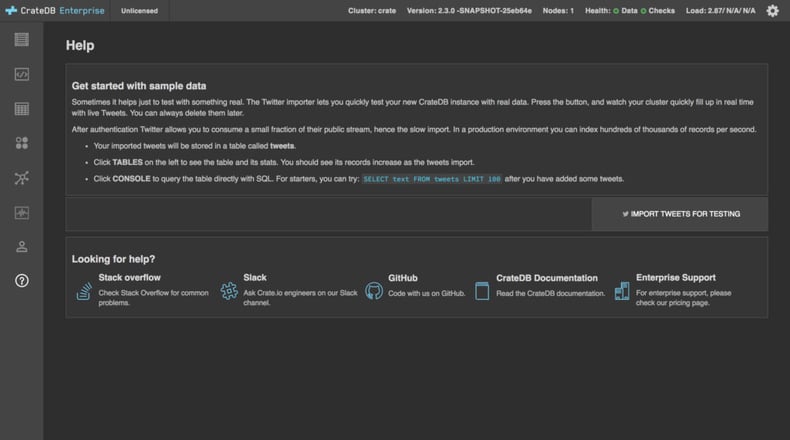Open the Users/privileges icon
Screen dimensions: 790x440
[22, 246]
